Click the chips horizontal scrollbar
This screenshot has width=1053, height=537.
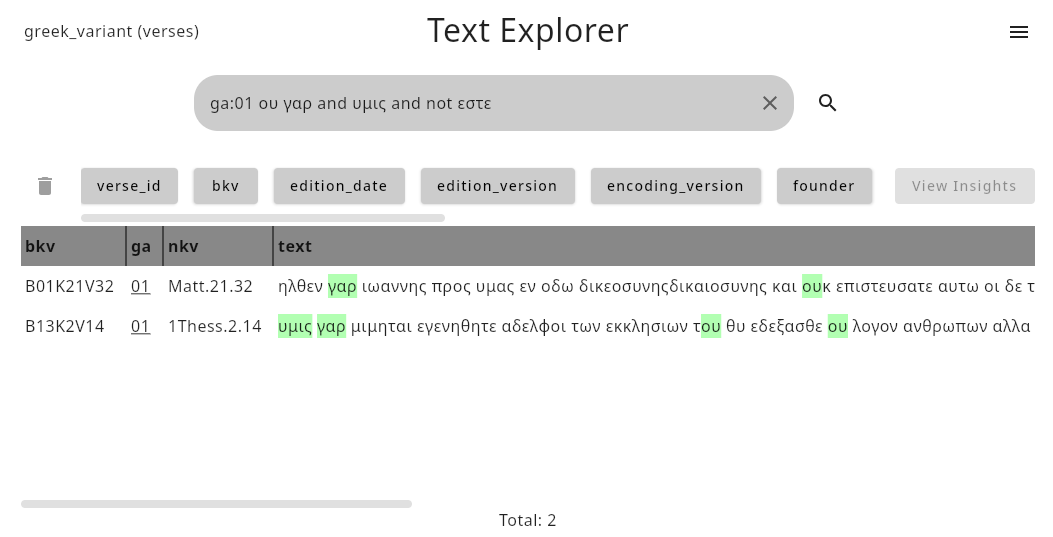pyautogui.click(x=263, y=218)
